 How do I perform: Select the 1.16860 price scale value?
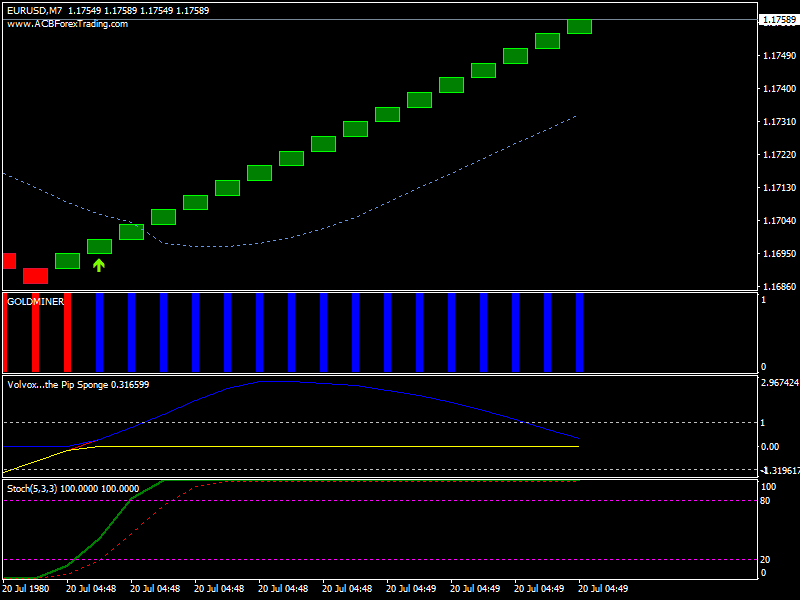point(778,286)
